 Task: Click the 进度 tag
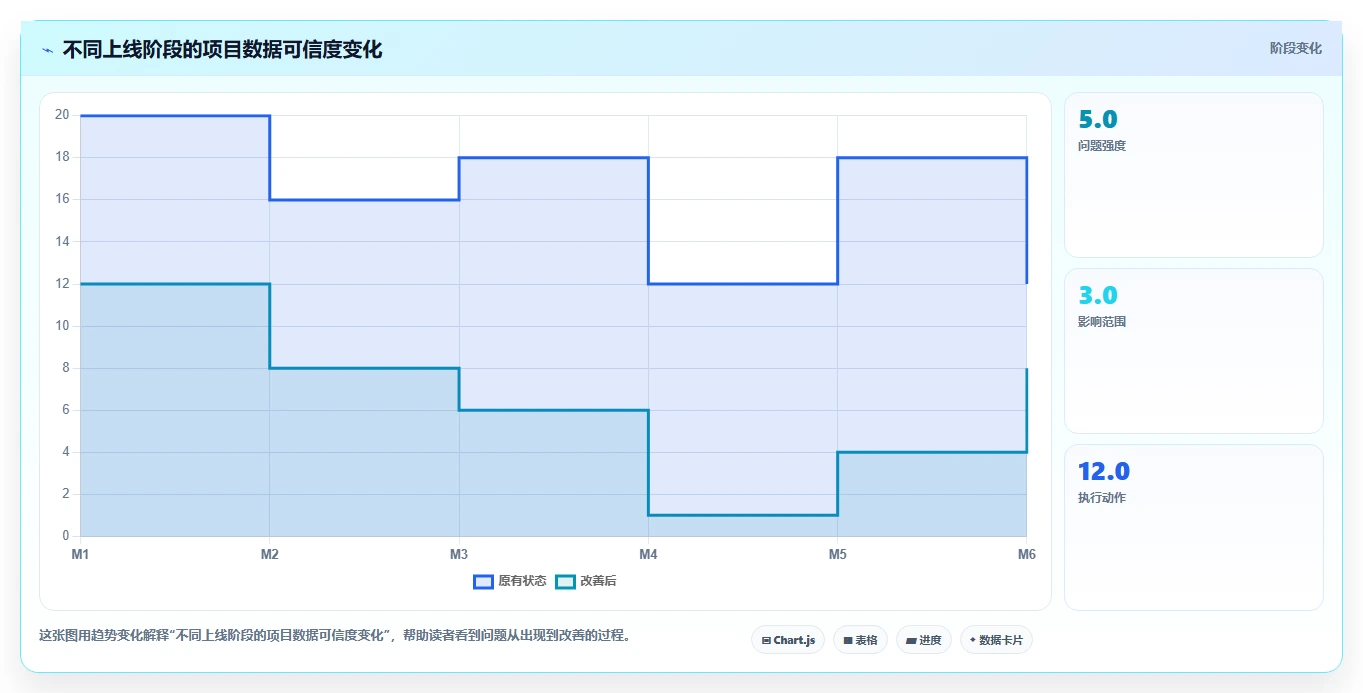click(924, 640)
